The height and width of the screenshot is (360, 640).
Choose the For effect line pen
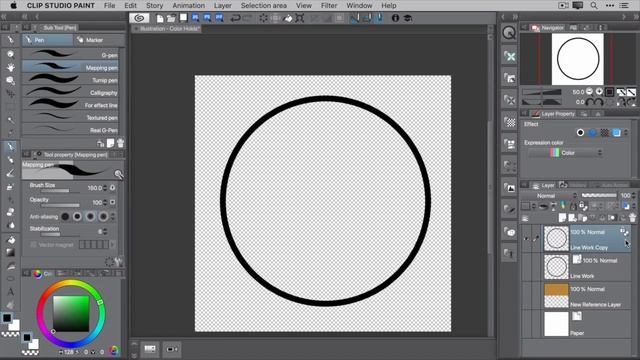click(70, 105)
